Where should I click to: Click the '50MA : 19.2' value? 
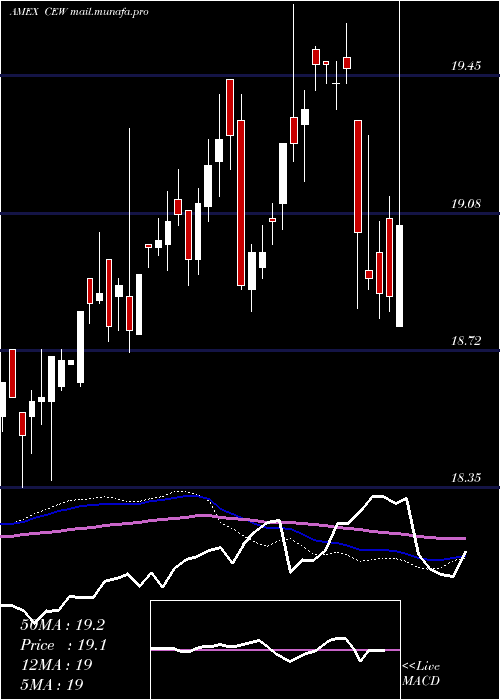62,625
